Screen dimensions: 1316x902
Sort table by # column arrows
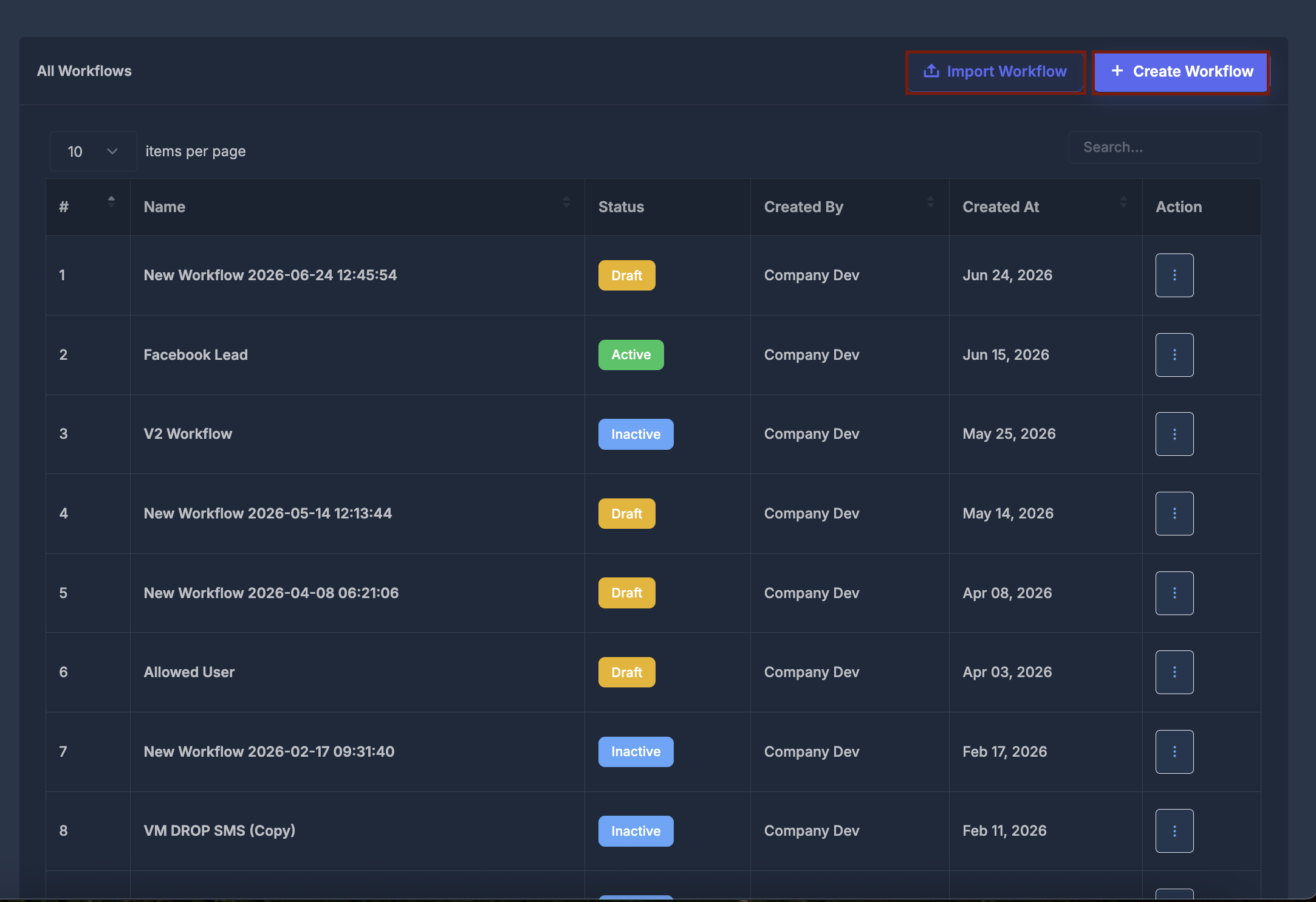111,202
